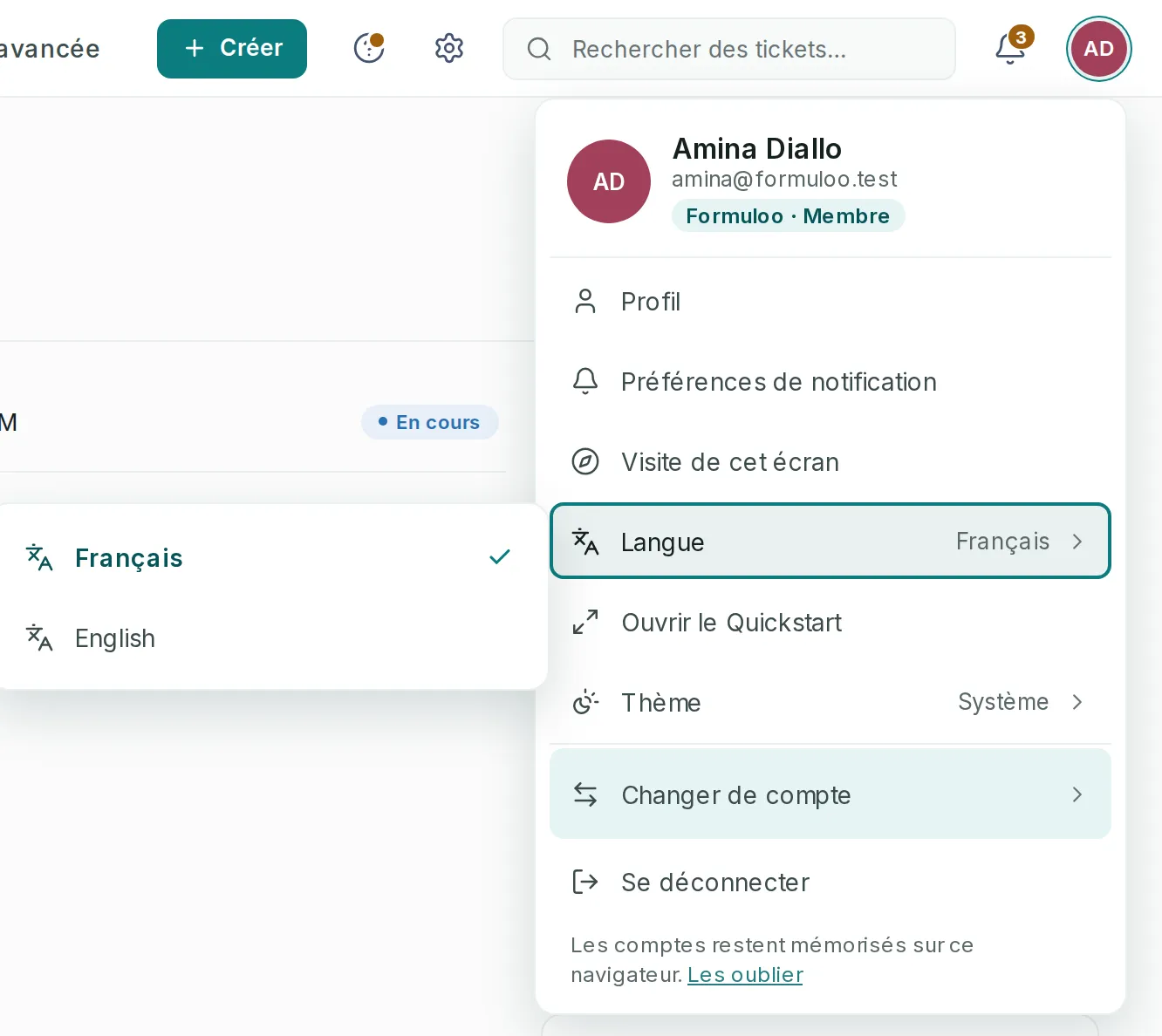Click the chevron on the Langue row
The image size is (1162, 1036).
tap(1077, 542)
